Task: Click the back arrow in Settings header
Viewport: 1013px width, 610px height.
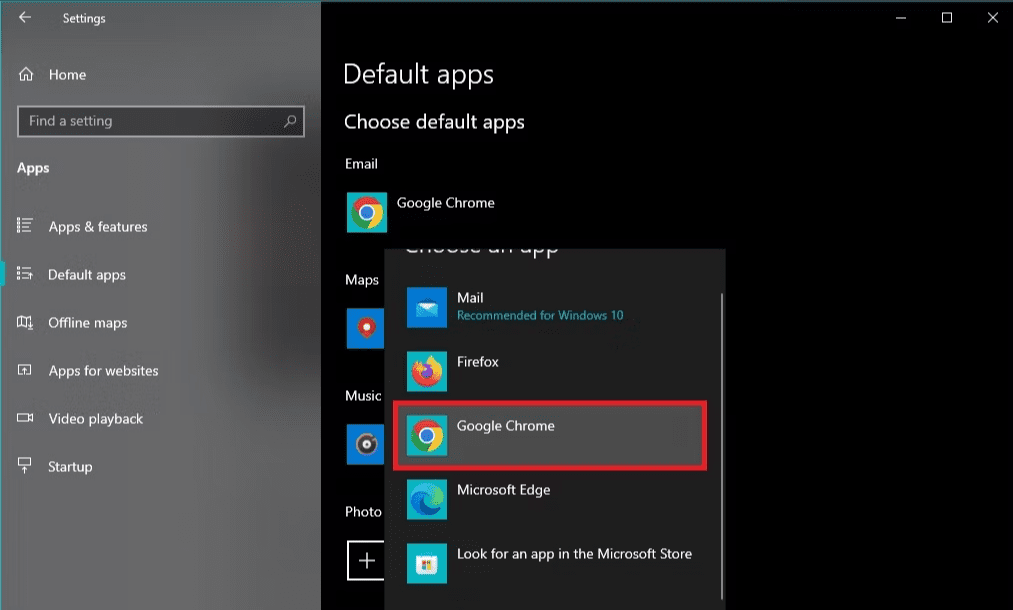Action: tap(24, 18)
